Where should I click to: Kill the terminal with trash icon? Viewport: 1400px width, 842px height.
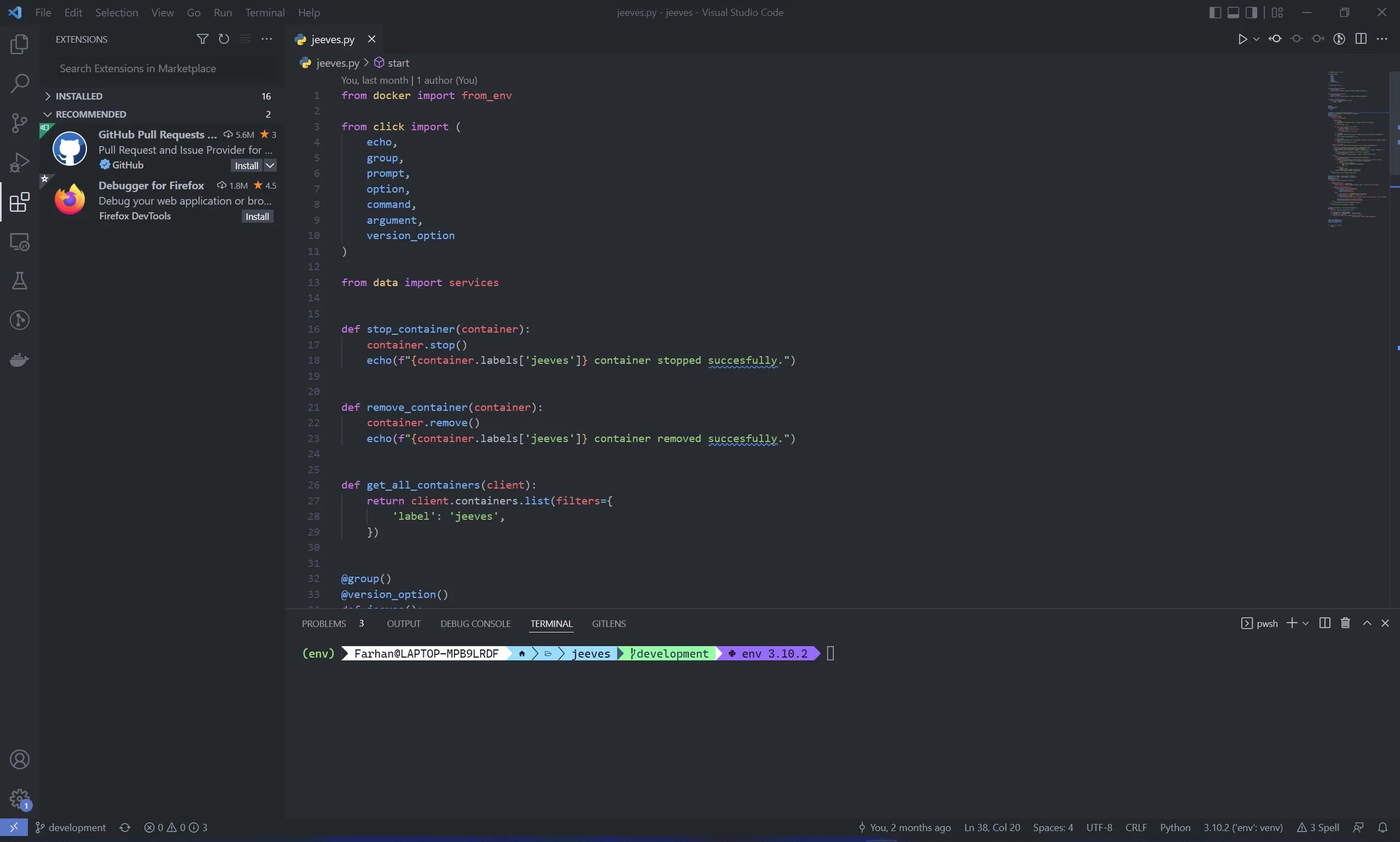(1345, 623)
